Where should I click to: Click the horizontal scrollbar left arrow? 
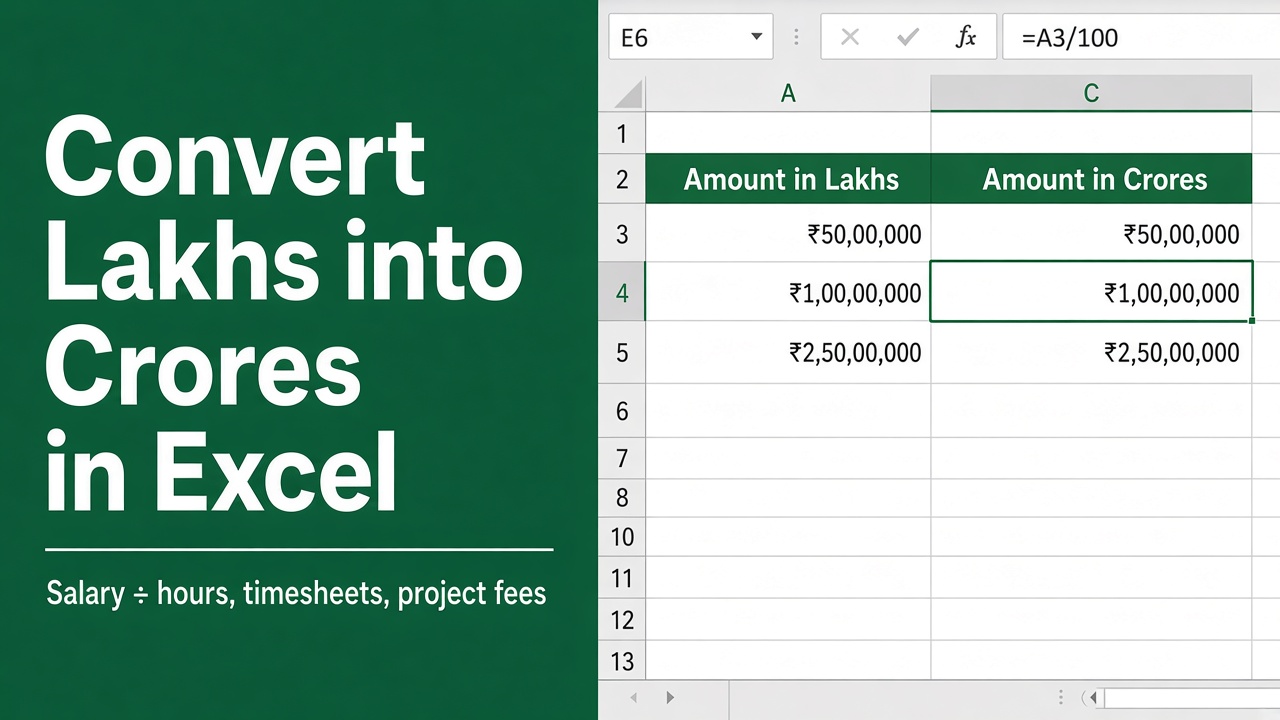pyautogui.click(x=1094, y=698)
